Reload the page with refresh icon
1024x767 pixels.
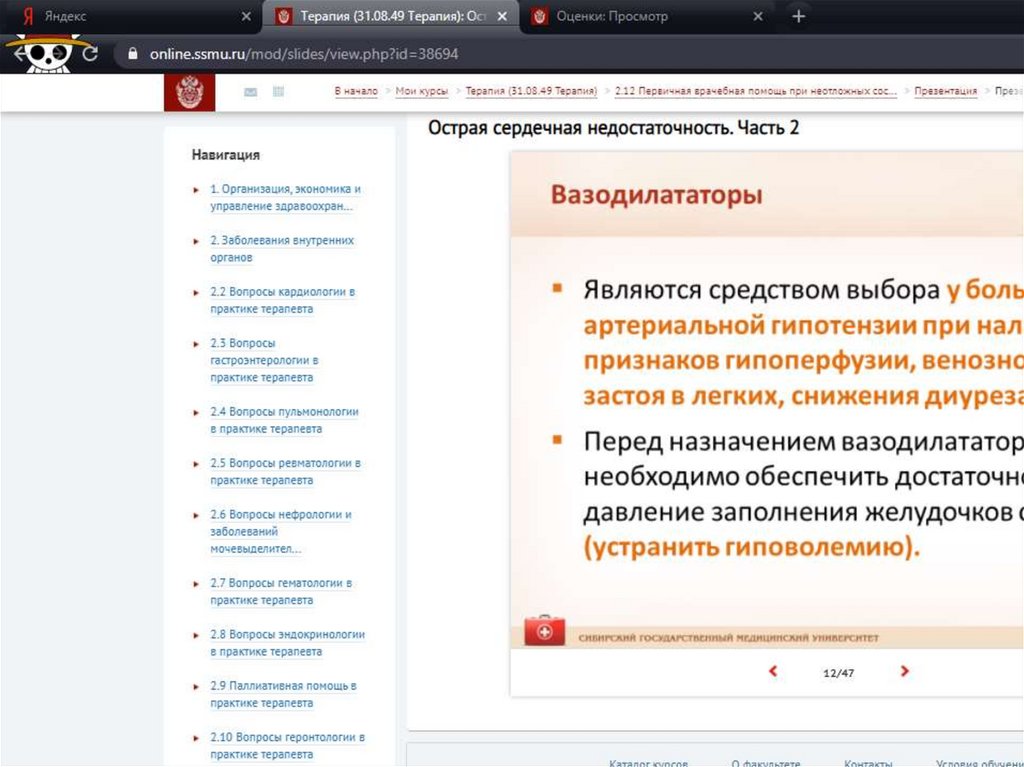click(91, 54)
